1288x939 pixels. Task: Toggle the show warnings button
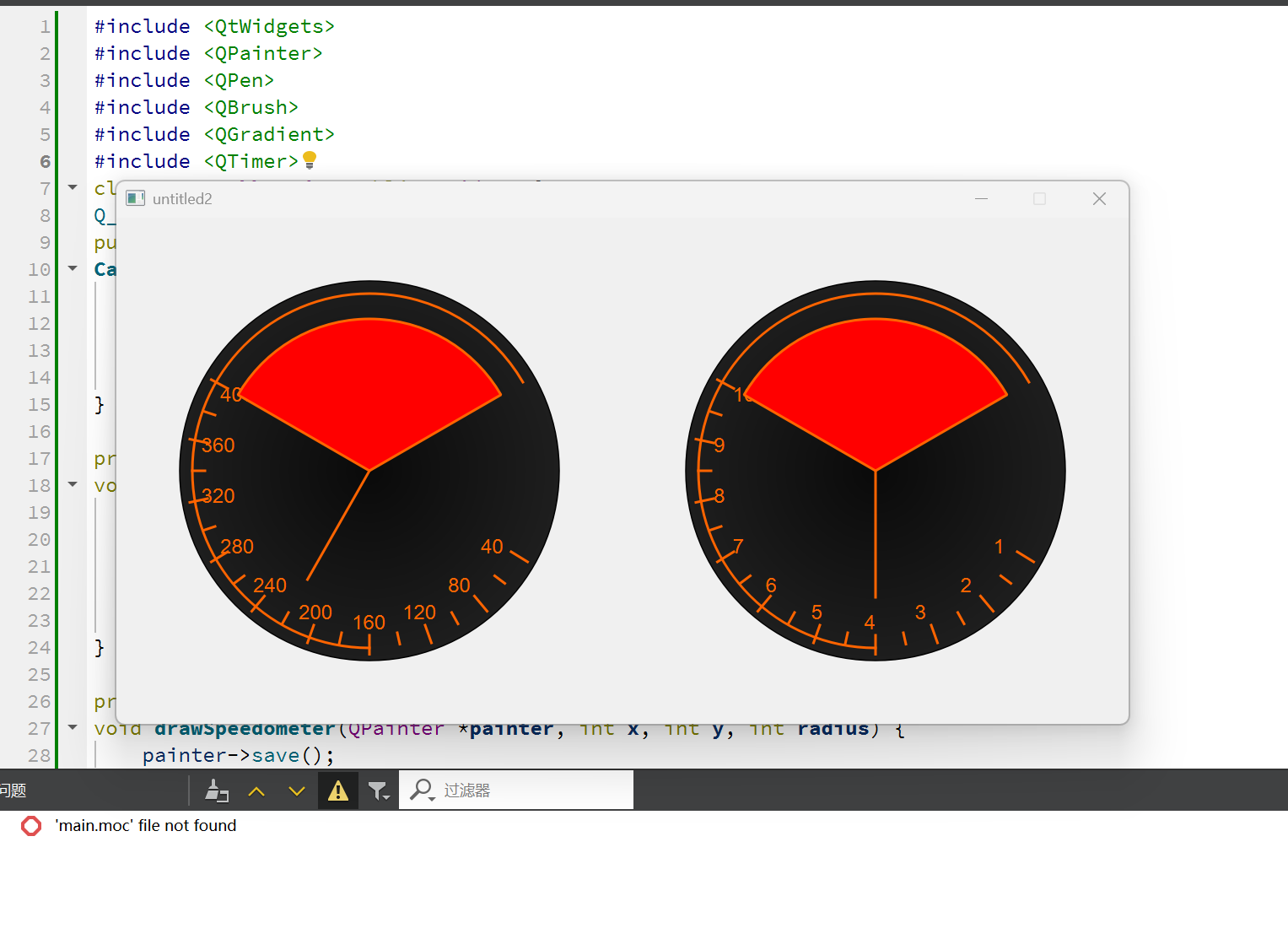coord(337,791)
